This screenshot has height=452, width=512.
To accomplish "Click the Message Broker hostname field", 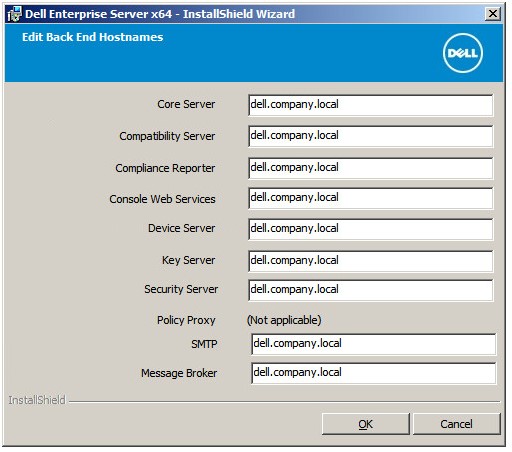I will pos(373,373).
